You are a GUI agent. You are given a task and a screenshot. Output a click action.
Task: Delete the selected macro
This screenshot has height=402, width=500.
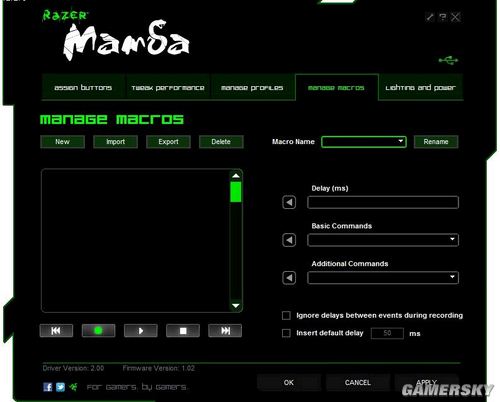(x=221, y=142)
